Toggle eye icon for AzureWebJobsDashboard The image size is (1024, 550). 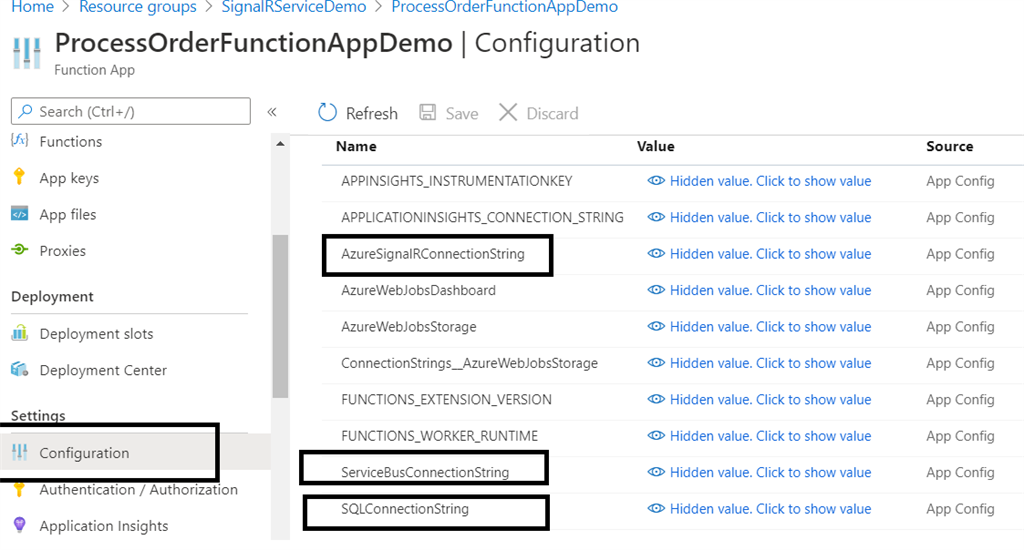tap(656, 290)
